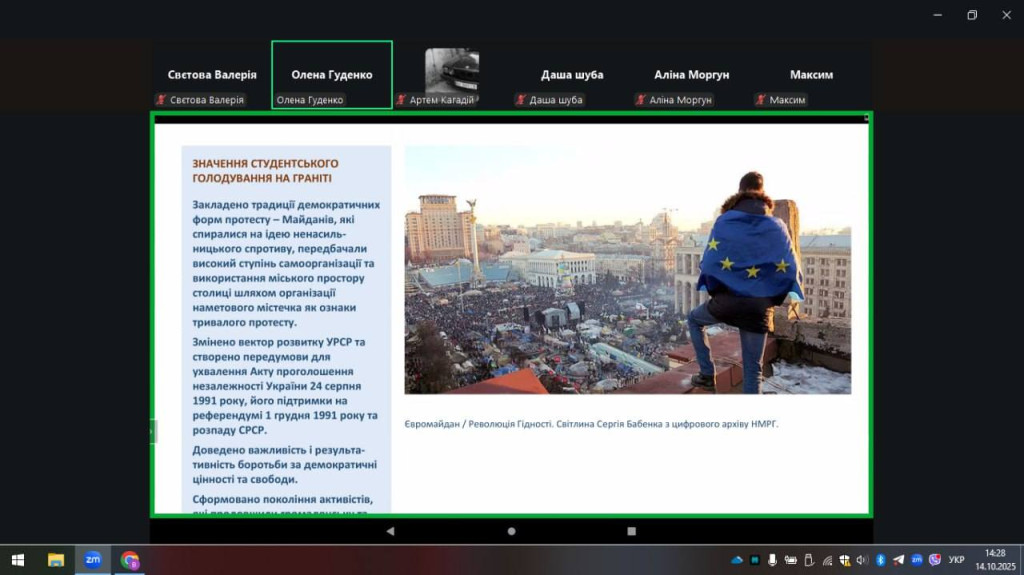Open Google Chrome from the taskbar
This screenshot has width=1024, height=575.
pyautogui.click(x=130, y=560)
